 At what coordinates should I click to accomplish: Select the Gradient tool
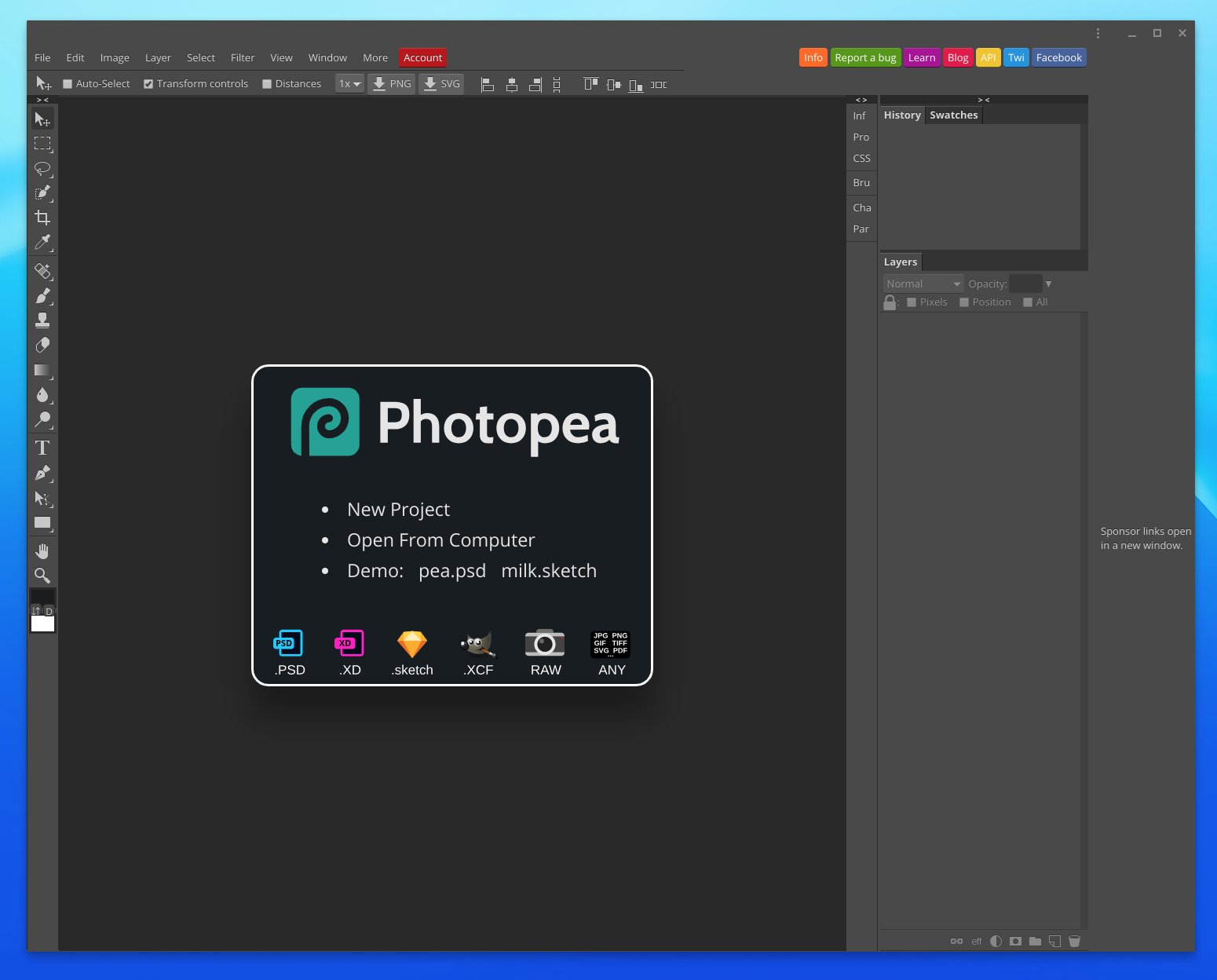coord(42,370)
